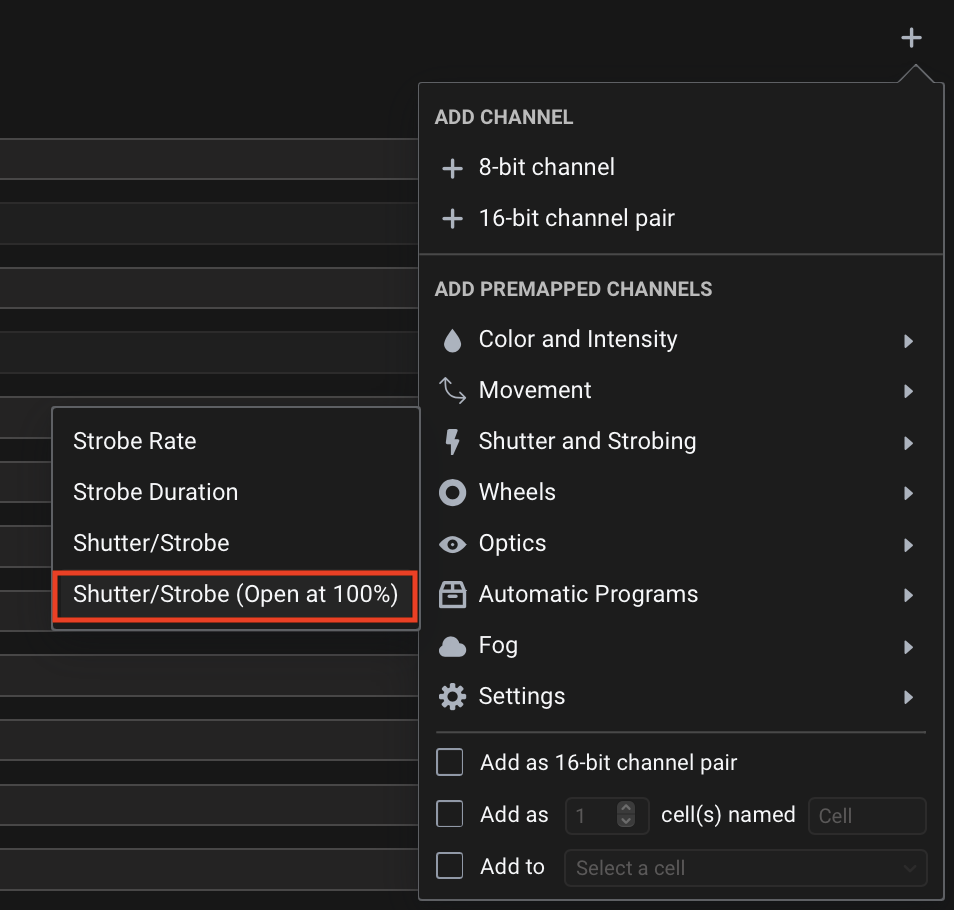This screenshot has width=954, height=910.
Task: Click the Automatic Programs box icon
Action: click(x=452, y=595)
